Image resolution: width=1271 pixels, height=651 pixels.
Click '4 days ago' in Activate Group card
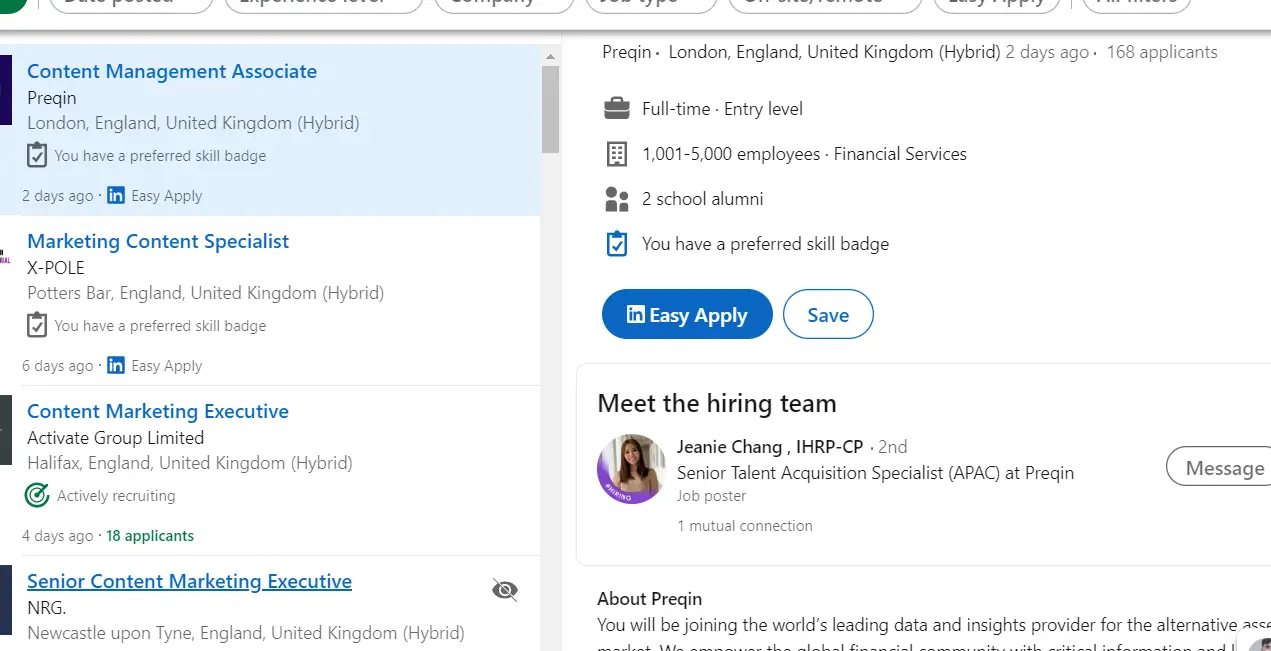58,536
